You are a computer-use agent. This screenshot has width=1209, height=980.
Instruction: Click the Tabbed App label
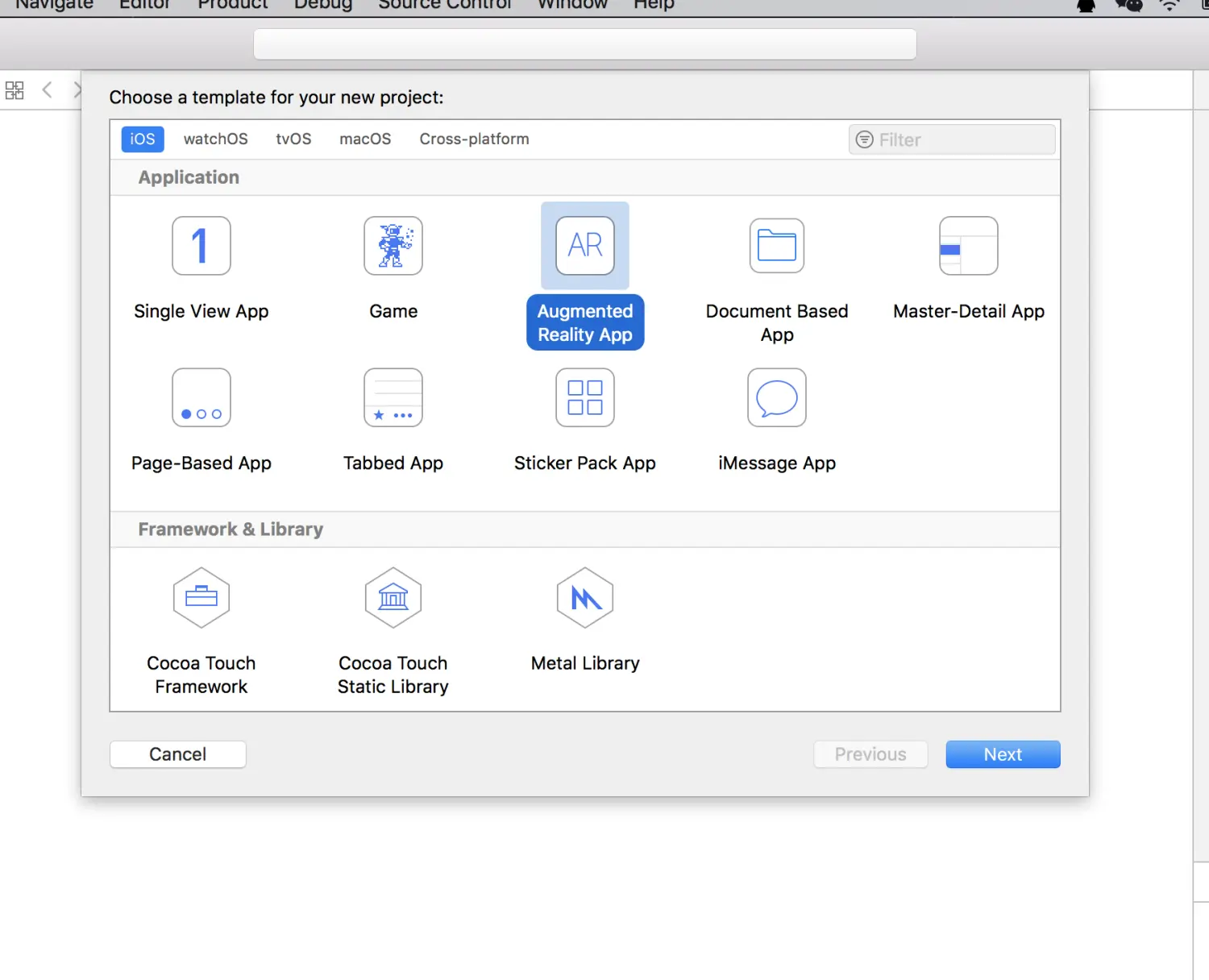[x=393, y=463]
